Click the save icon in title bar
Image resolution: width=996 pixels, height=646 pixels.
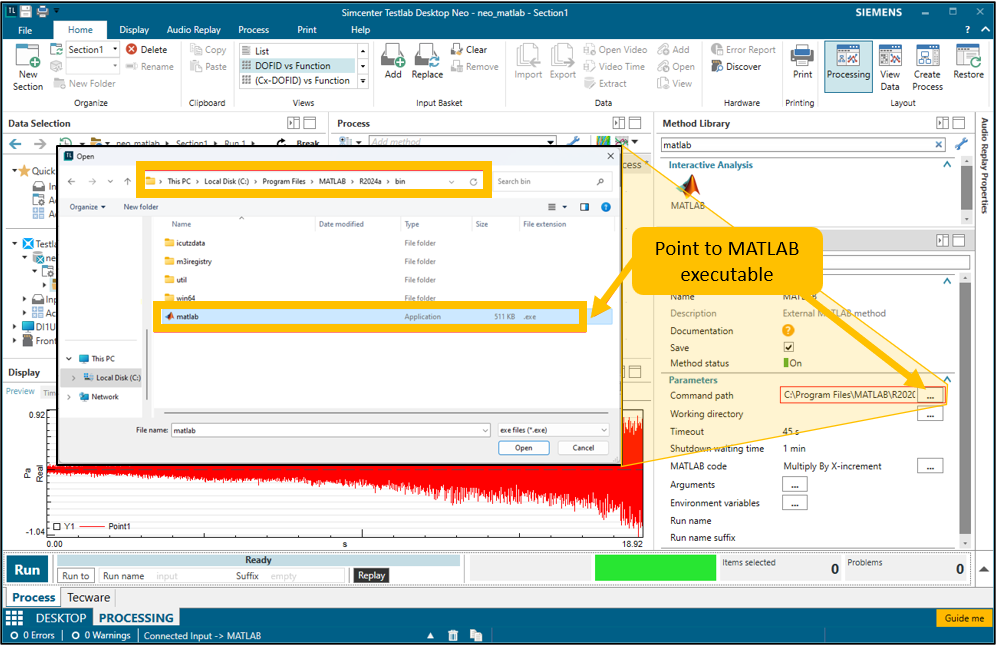pos(26,11)
